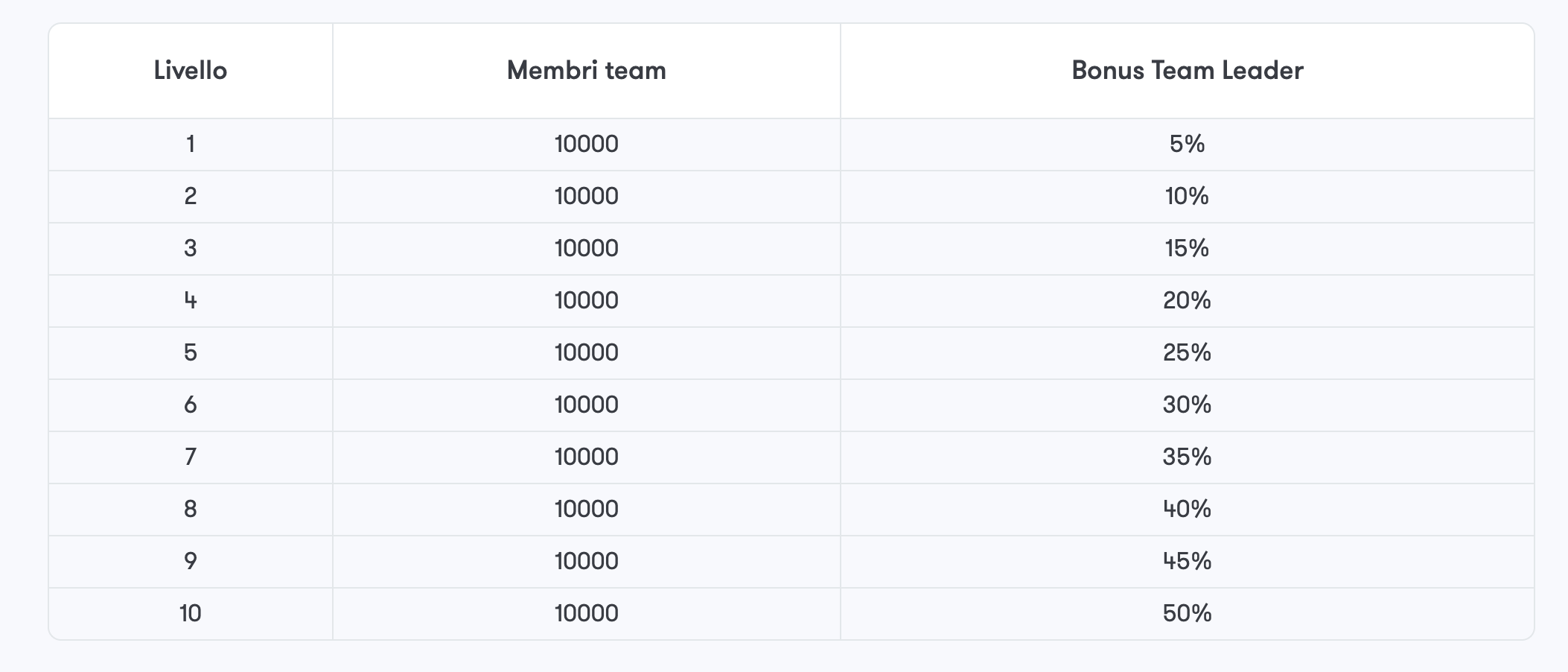Viewport: 1568px width, 672px height.
Task: Select level 7 in Livello column
Action: click(x=191, y=457)
